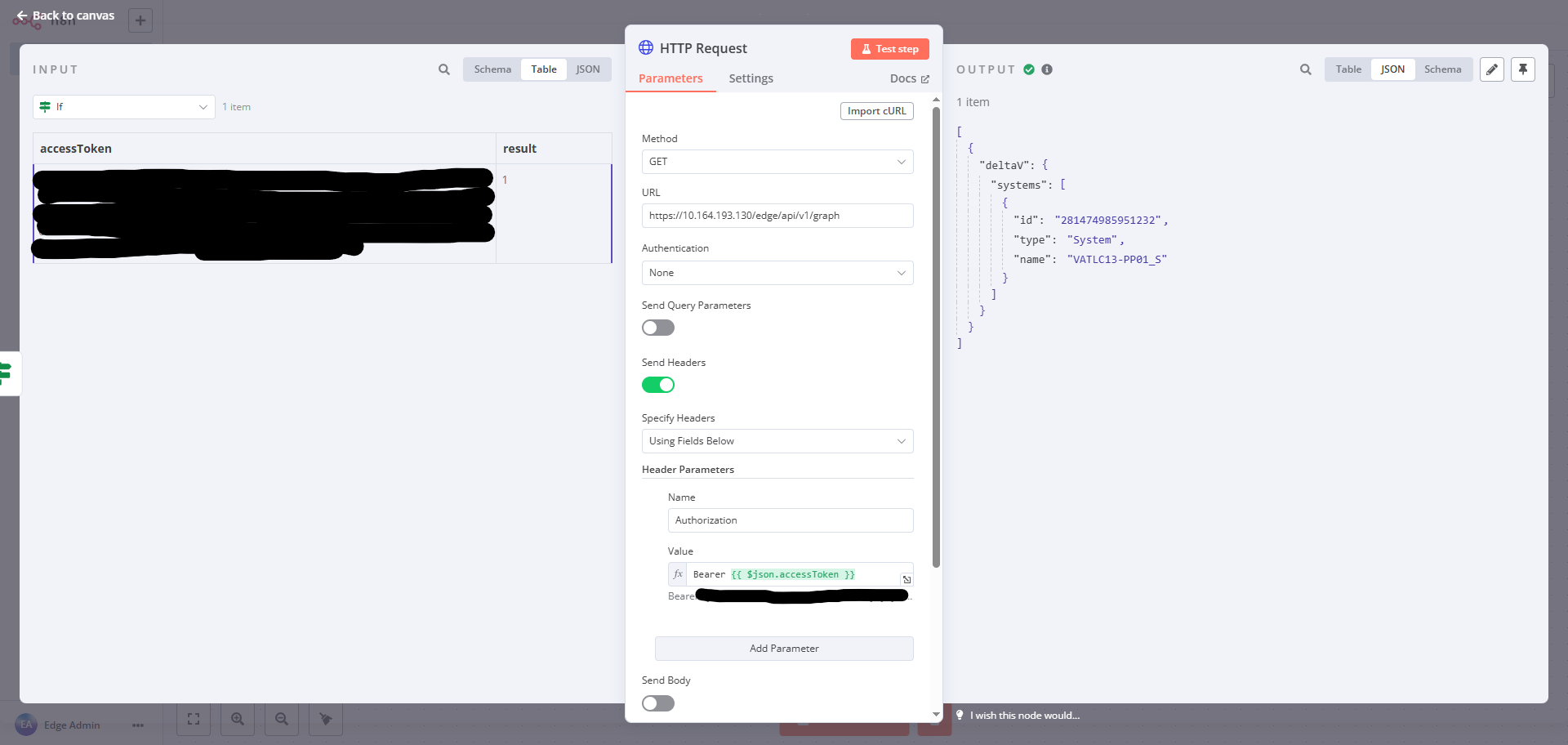Screen dimensions: 1568x745
Task: Expand the Authentication dropdown
Action: (x=777, y=273)
